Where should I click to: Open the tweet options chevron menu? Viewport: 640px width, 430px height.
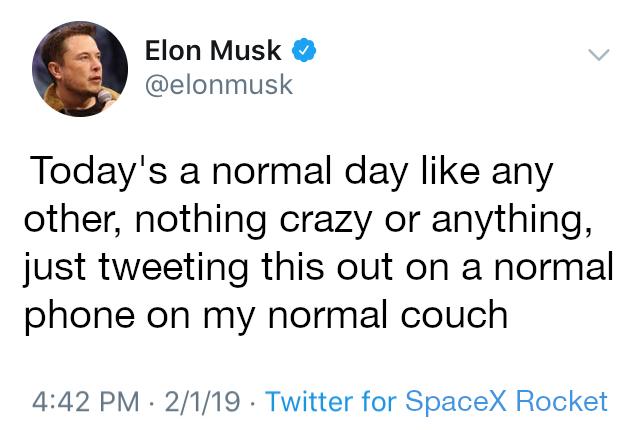tap(599, 54)
